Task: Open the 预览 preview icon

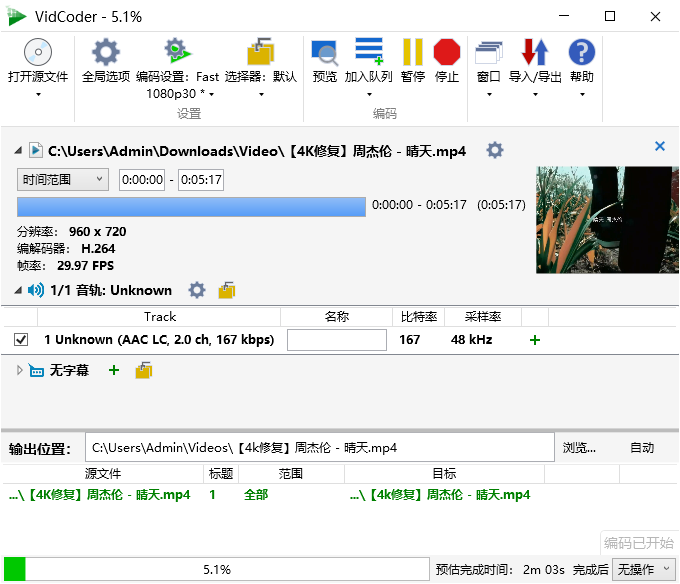Action: (x=324, y=52)
